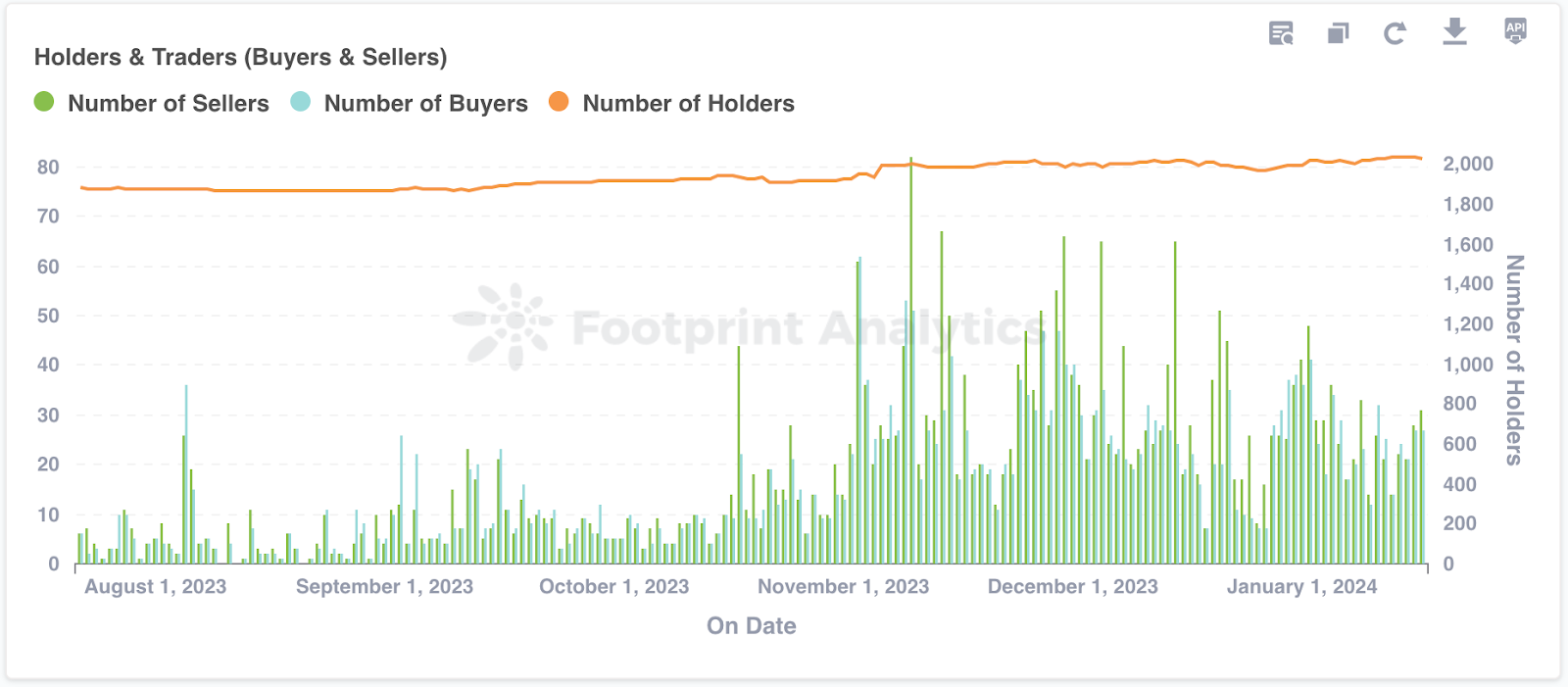Toggle the Number of Buyers legend label
The image size is (1568, 687).
pyautogui.click(x=425, y=104)
